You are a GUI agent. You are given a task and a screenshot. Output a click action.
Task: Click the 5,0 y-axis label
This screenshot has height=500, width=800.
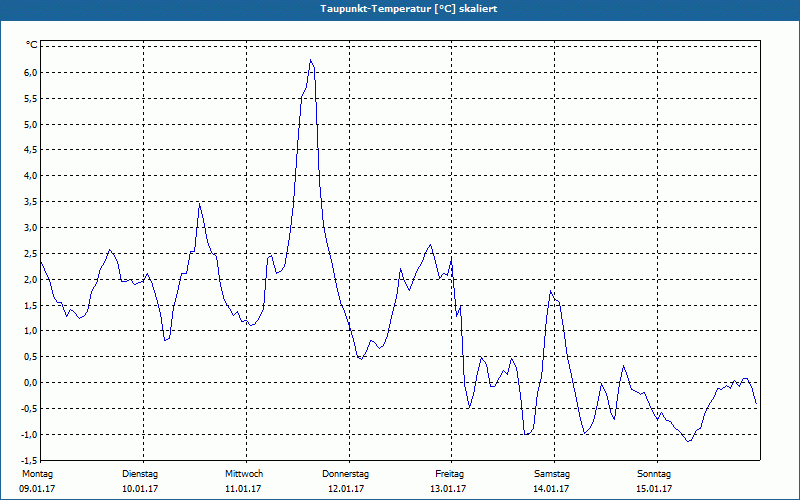(31, 124)
